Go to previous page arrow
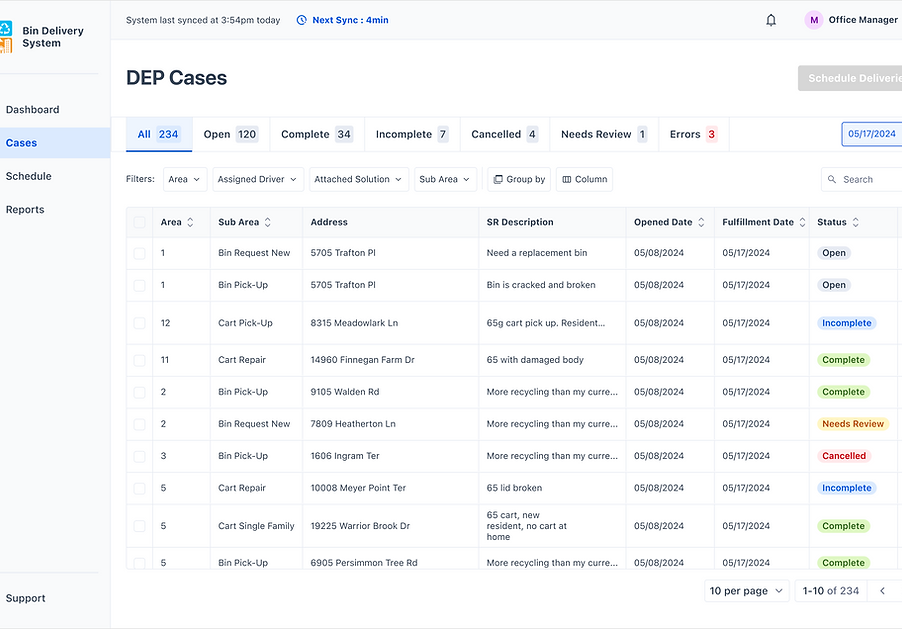 click(x=882, y=591)
